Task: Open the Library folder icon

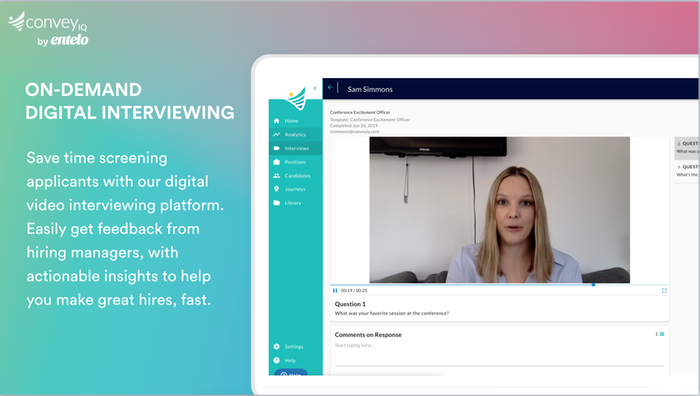Action: 276,203
